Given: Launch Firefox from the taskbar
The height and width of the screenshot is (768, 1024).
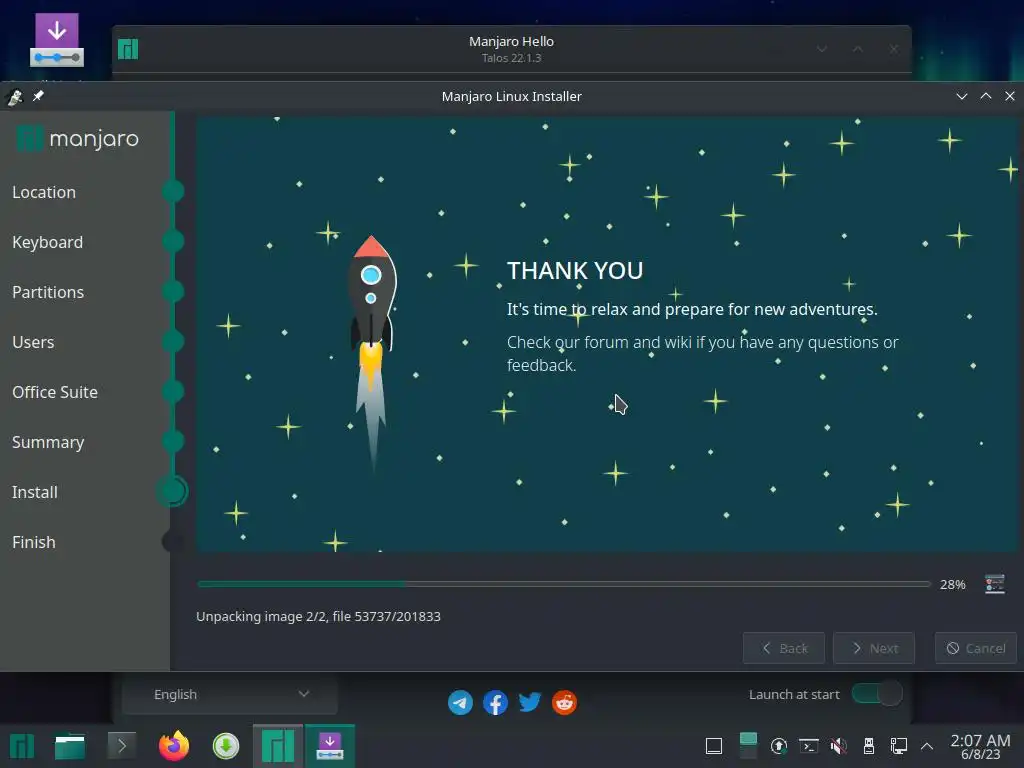Looking at the screenshot, I should click(174, 746).
